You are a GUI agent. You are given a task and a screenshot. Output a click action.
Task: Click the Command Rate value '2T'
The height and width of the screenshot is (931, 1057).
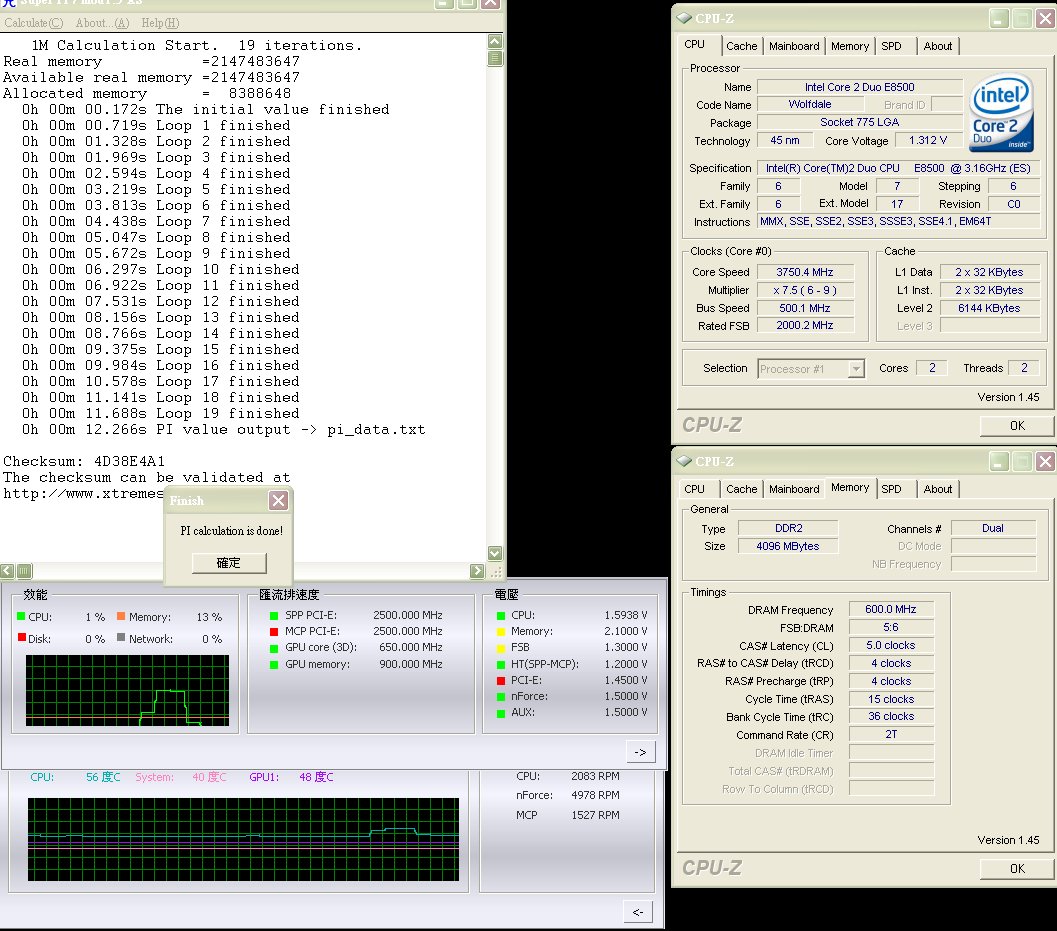(891, 735)
